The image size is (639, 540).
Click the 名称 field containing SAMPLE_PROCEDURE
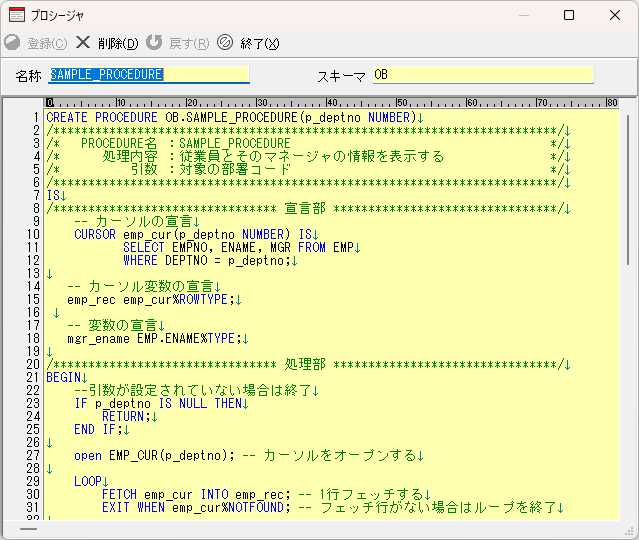149,75
